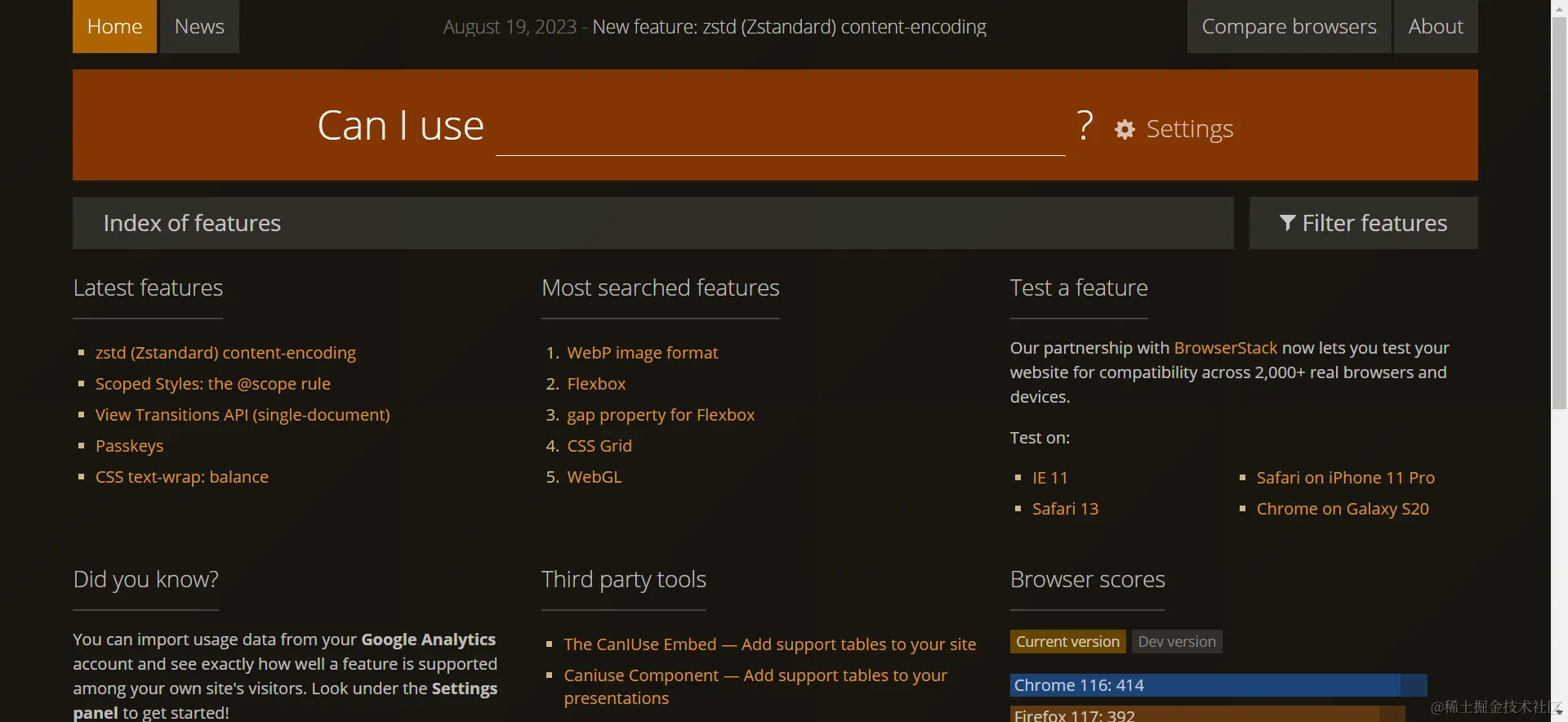The width and height of the screenshot is (1568, 722).
Task: Open the Settings panel
Action: (x=1189, y=129)
